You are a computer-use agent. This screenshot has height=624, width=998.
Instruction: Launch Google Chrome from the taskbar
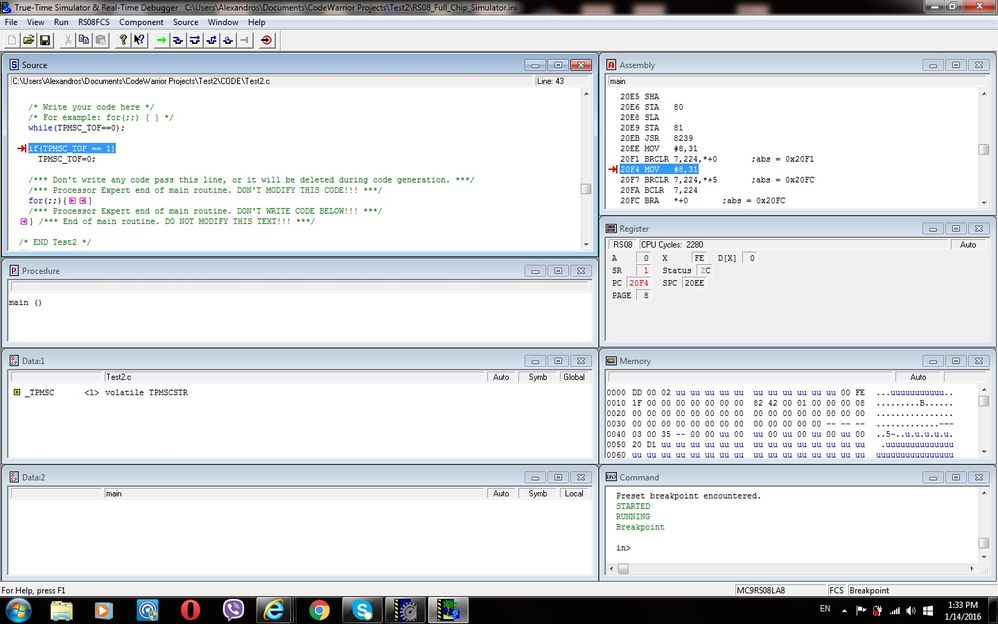(x=319, y=611)
